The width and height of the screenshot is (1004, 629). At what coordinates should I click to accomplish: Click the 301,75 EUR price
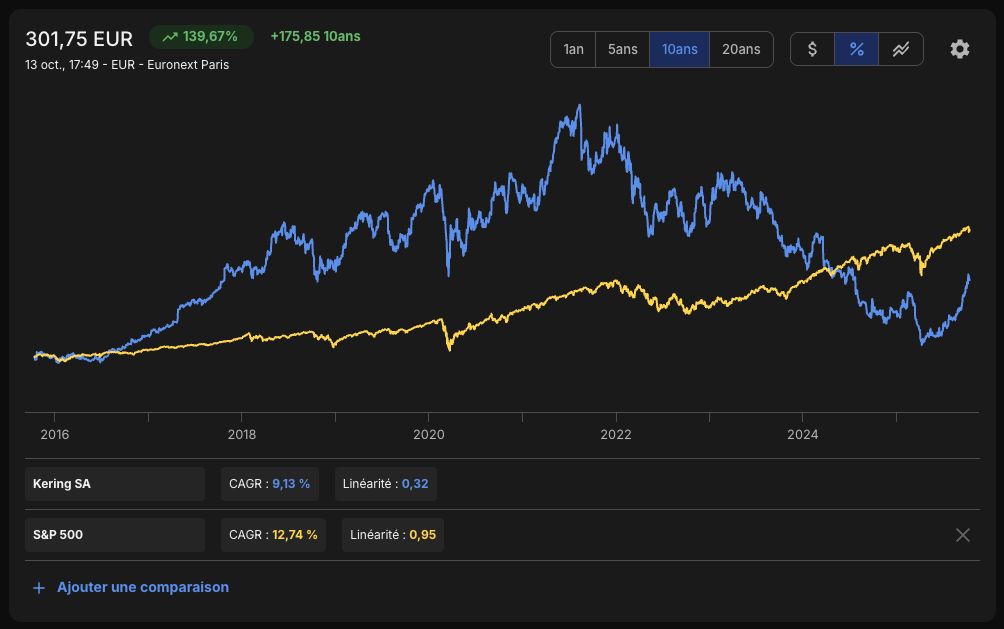pos(79,39)
